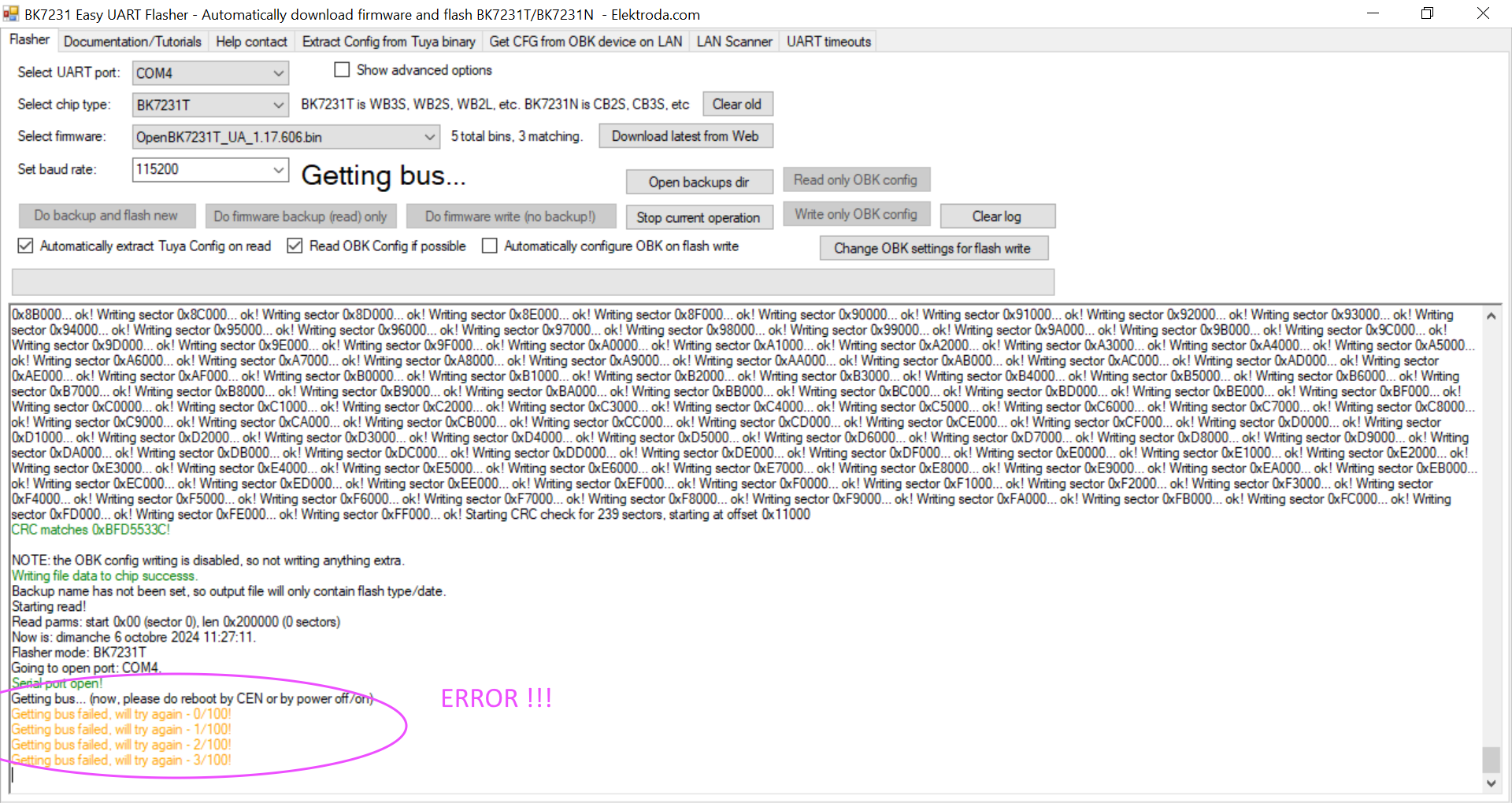Screen dimensions: 1512x803
Task: Click the Clear old button
Action: (x=737, y=104)
